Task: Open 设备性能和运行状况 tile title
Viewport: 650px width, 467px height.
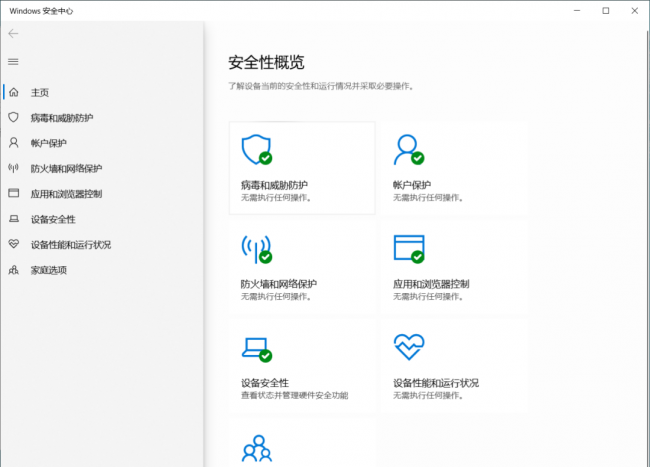Action: pos(436,383)
